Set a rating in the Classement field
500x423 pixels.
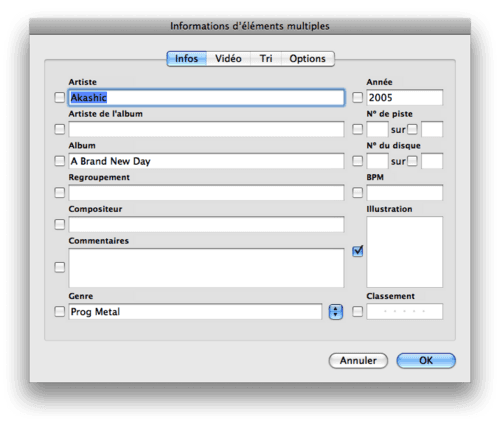tap(405, 312)
